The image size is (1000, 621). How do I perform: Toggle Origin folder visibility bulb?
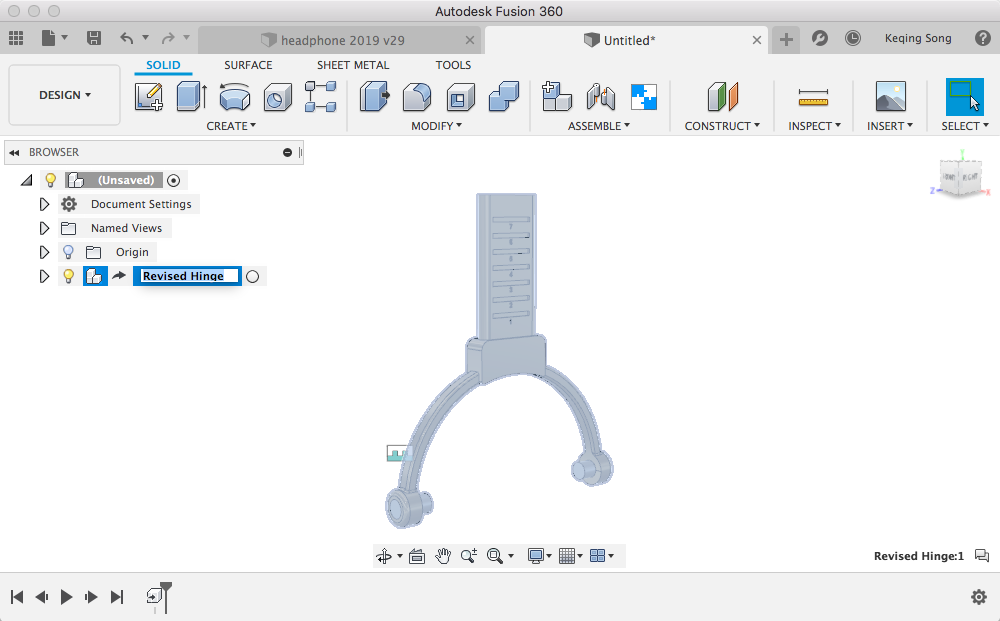pyautogui.click(x=68, y=252)
